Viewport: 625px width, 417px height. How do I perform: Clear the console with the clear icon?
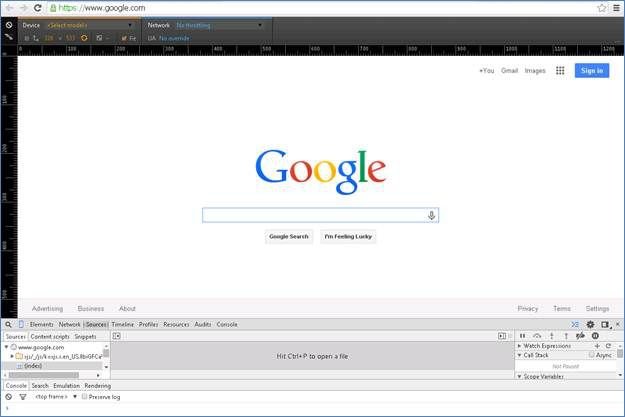tap(8, 397)
